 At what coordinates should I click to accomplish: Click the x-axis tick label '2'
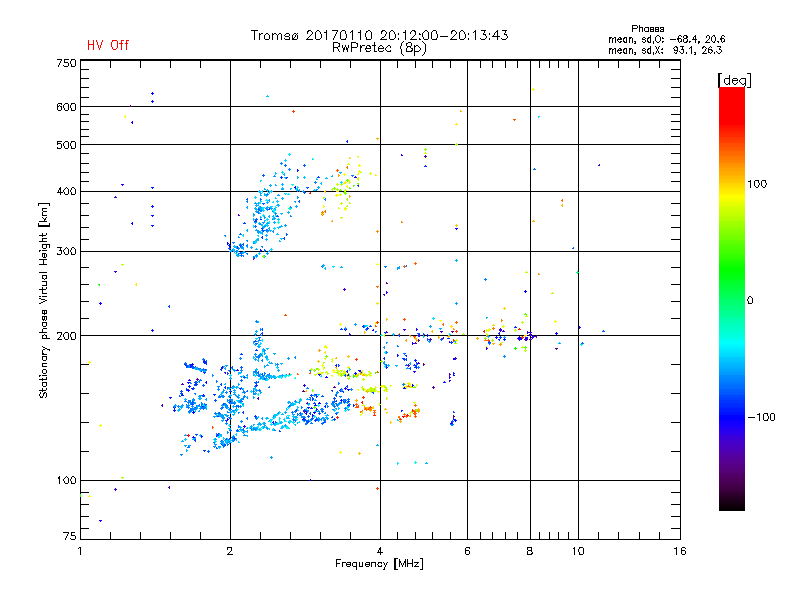230,551
